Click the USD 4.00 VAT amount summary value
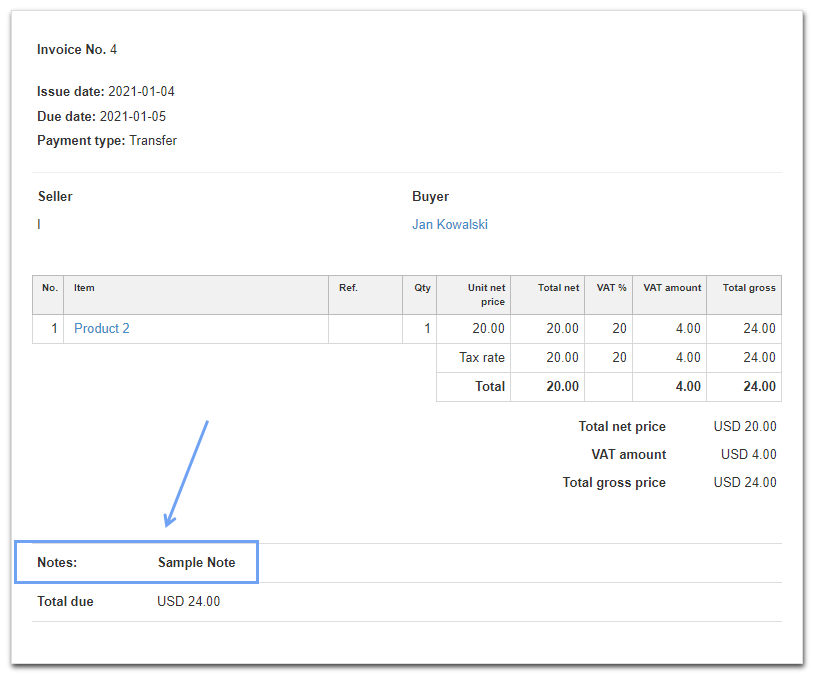The width and height of the screenshot is (815, 677). point(748,455)
